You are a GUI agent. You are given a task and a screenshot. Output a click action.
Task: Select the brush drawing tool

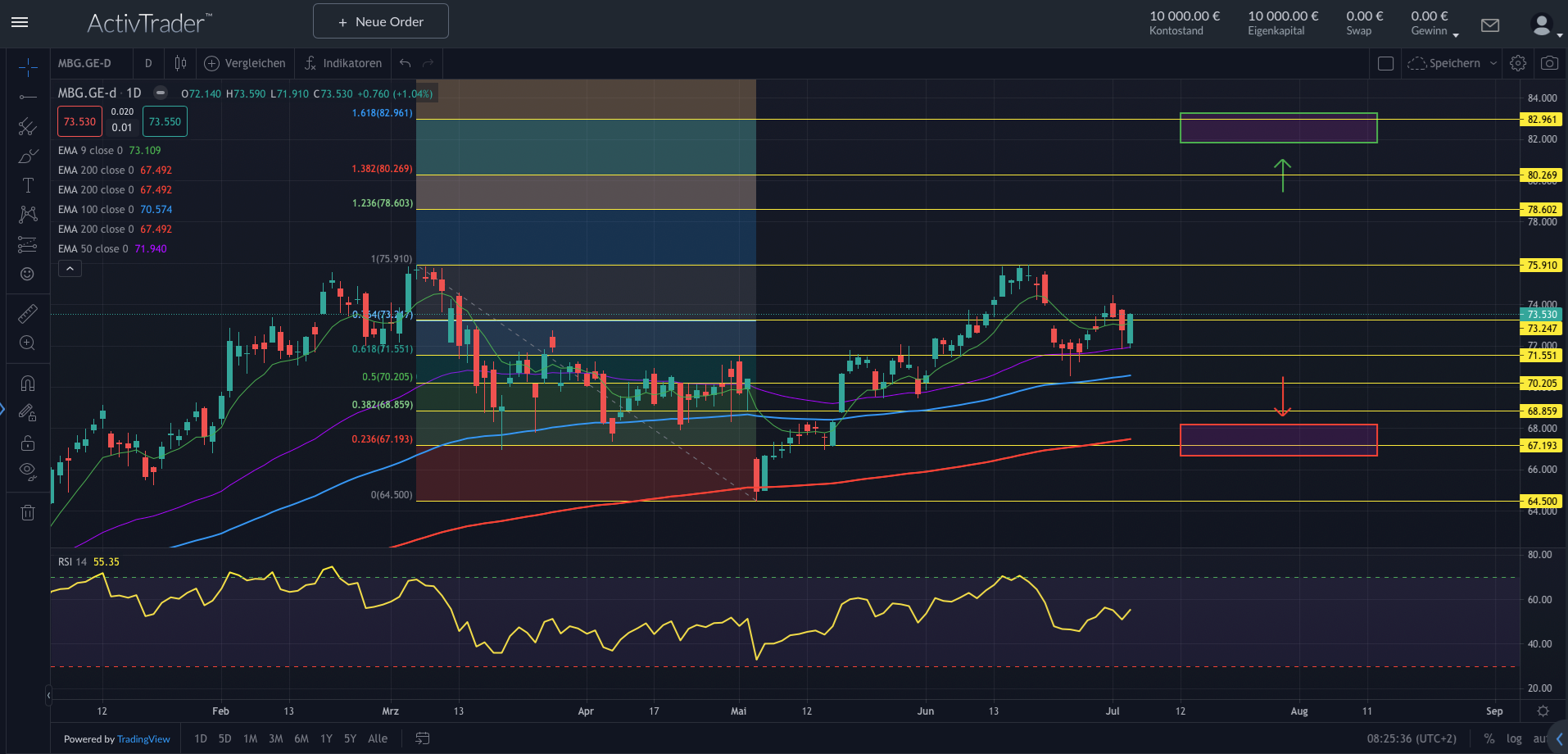[x=27, y=156]
